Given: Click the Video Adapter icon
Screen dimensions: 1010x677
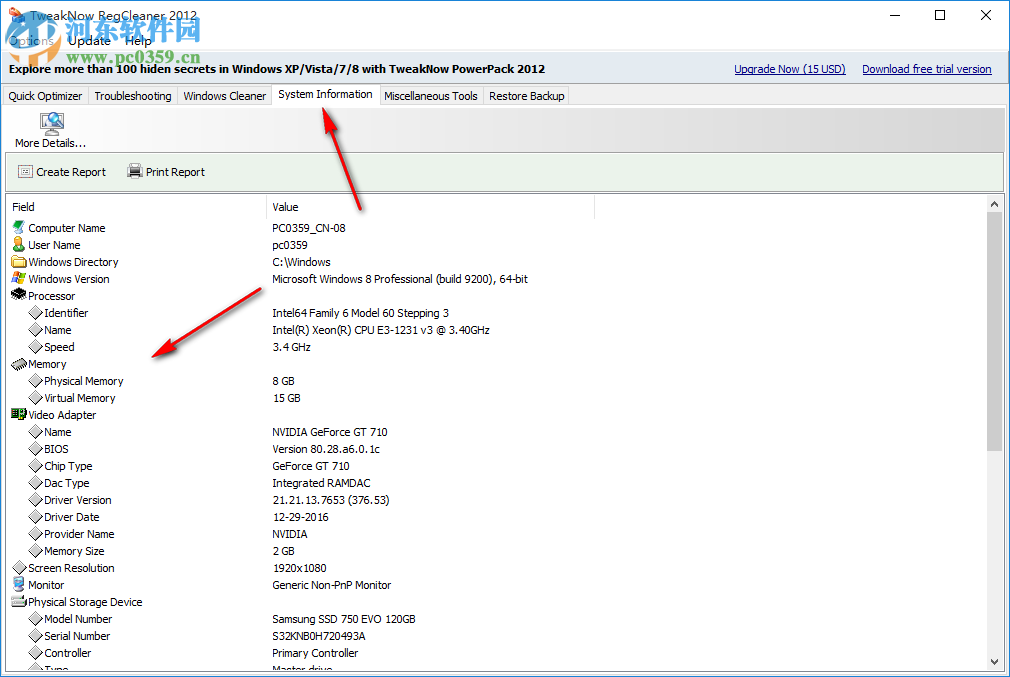Looking at the screenshot, I should pos(17,414).
